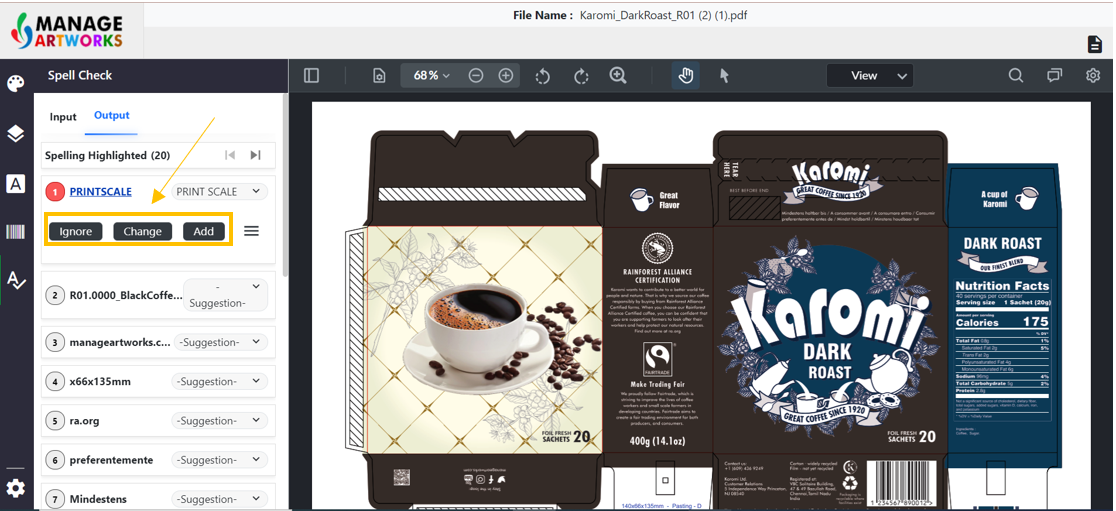Open suggestion dropdown for x66x135mm
Image resolution: width=1116 pixels, height=511 pixels.
(219, 381)
